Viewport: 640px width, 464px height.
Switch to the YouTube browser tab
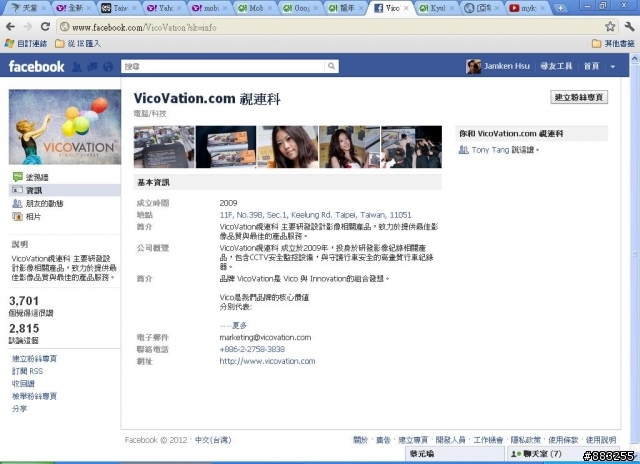(529, 8)
